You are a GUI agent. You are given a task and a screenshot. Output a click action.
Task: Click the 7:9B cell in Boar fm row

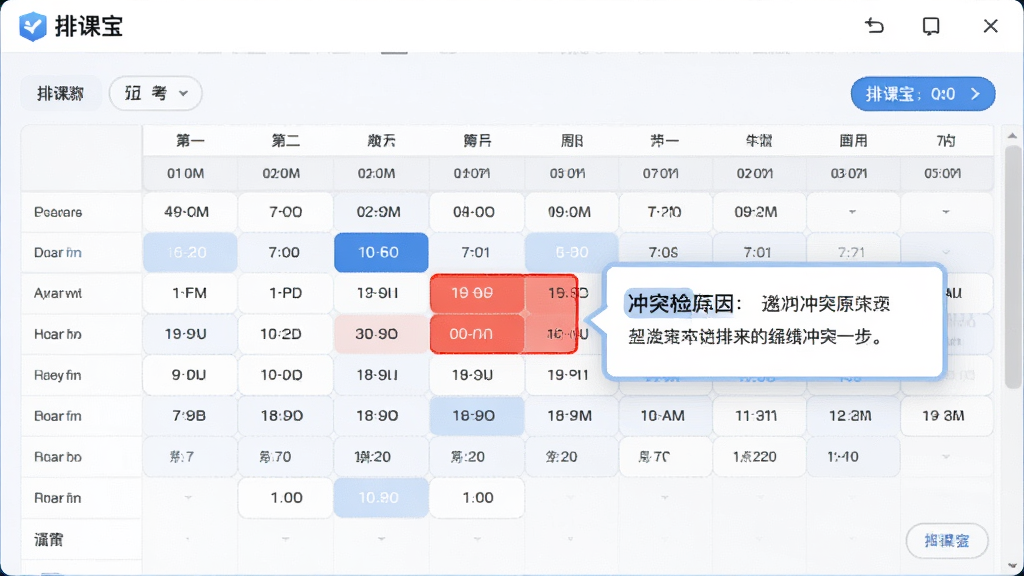tap(190, 415)
